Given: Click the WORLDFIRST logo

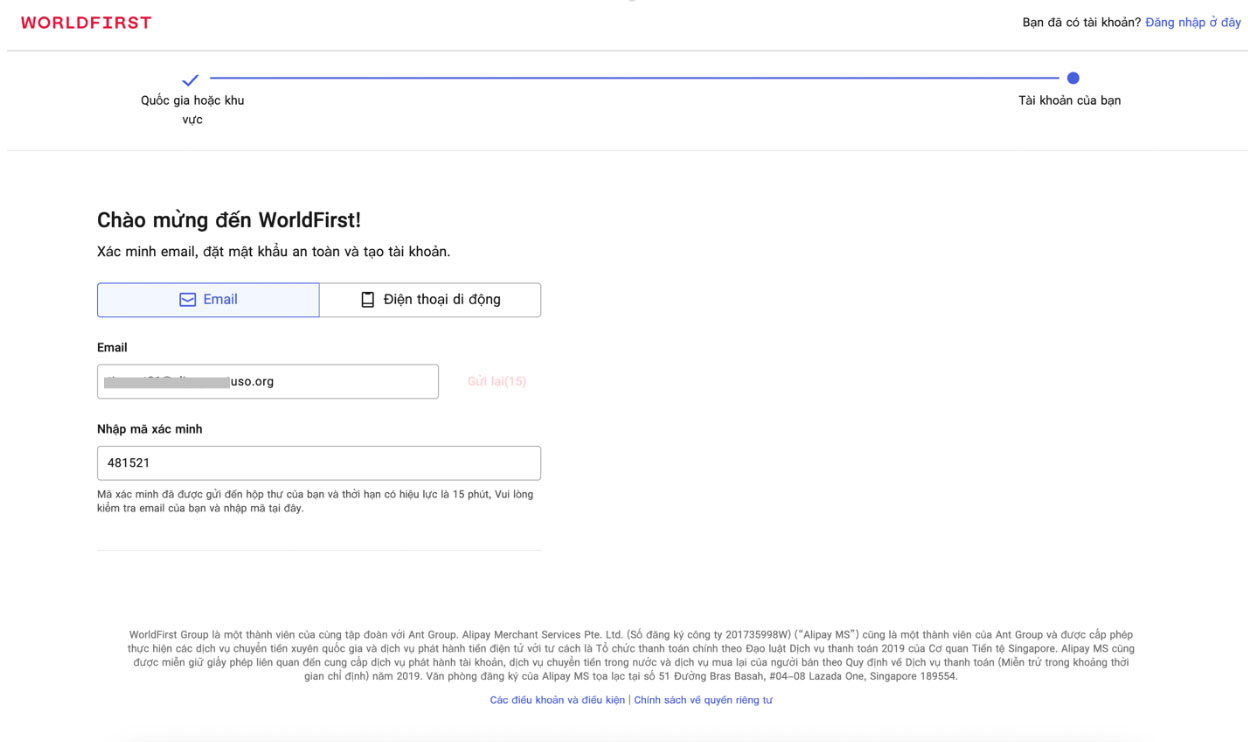Looking at the screenshot, I should click(86, 22).
